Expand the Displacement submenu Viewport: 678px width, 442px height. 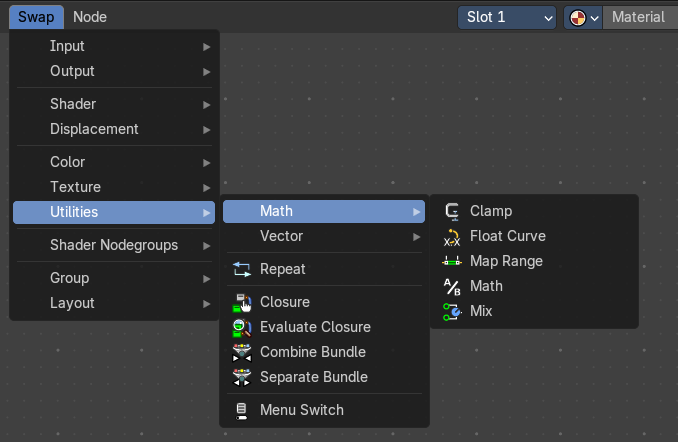[114, 129]
